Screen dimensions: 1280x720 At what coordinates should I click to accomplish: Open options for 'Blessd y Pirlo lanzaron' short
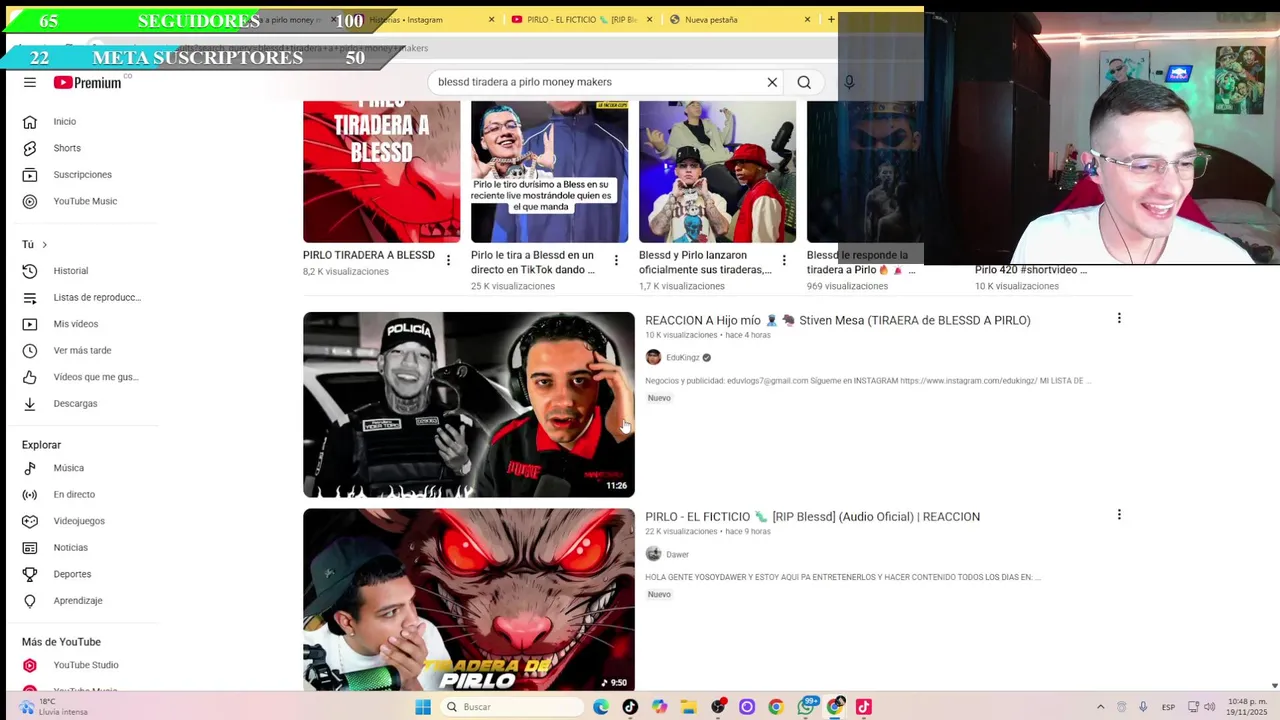point(784,260)
